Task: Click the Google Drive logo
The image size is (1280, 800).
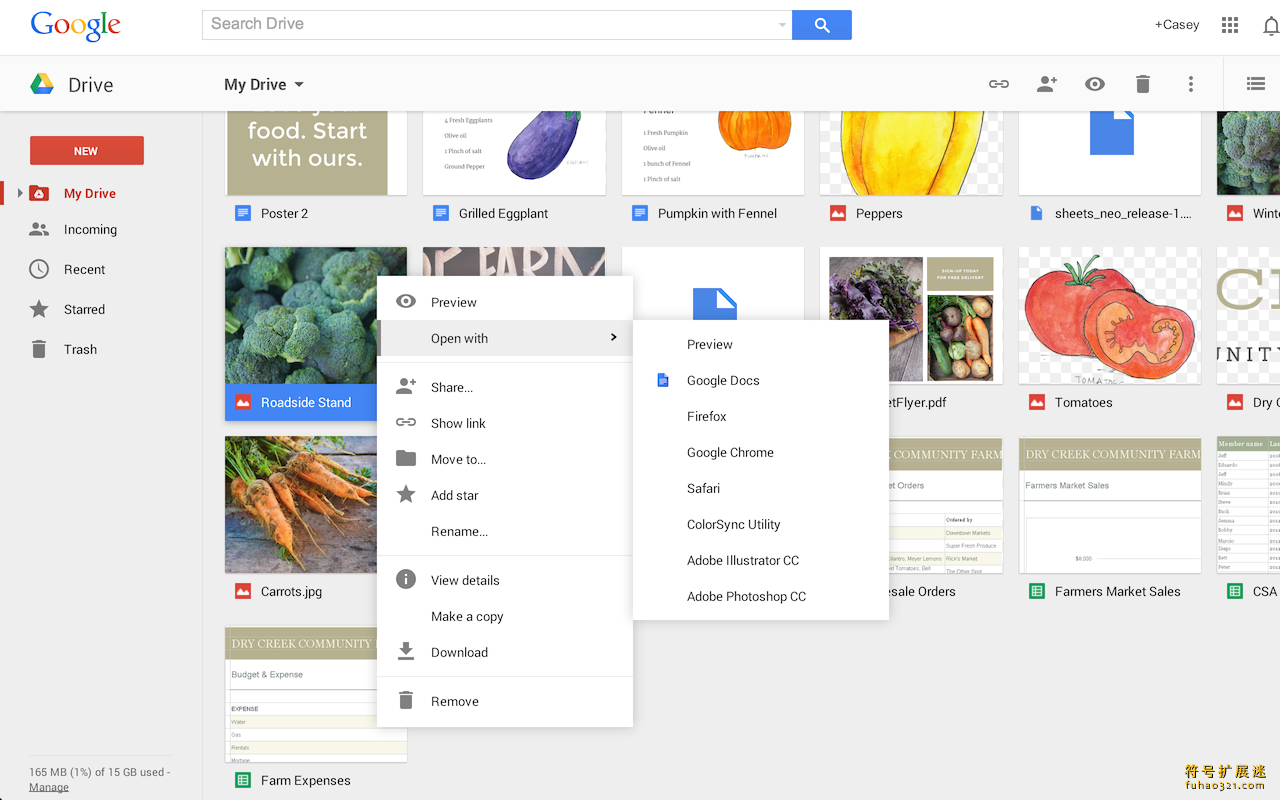Action: [x=42, y=84]
